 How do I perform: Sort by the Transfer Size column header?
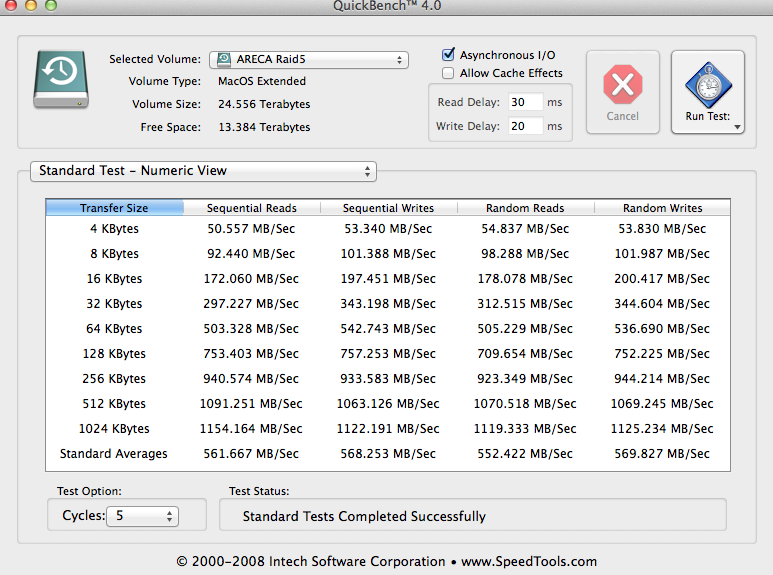coord(114,208)
